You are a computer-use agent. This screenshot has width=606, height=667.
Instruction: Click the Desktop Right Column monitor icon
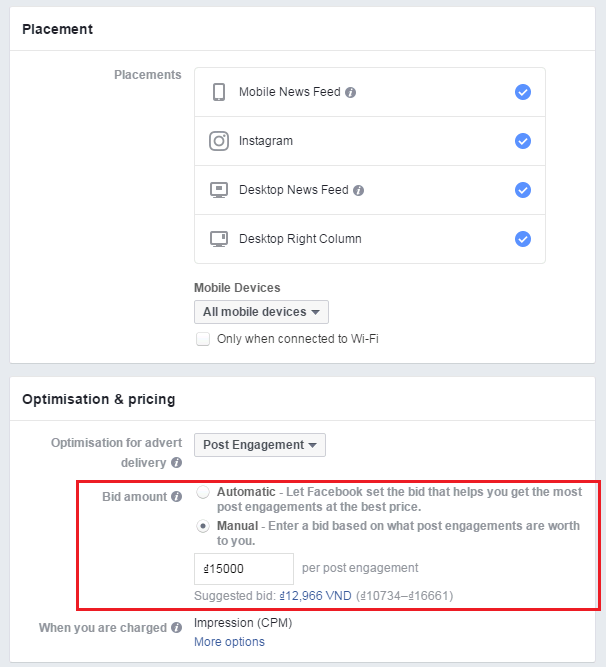[x=219, y=239]
